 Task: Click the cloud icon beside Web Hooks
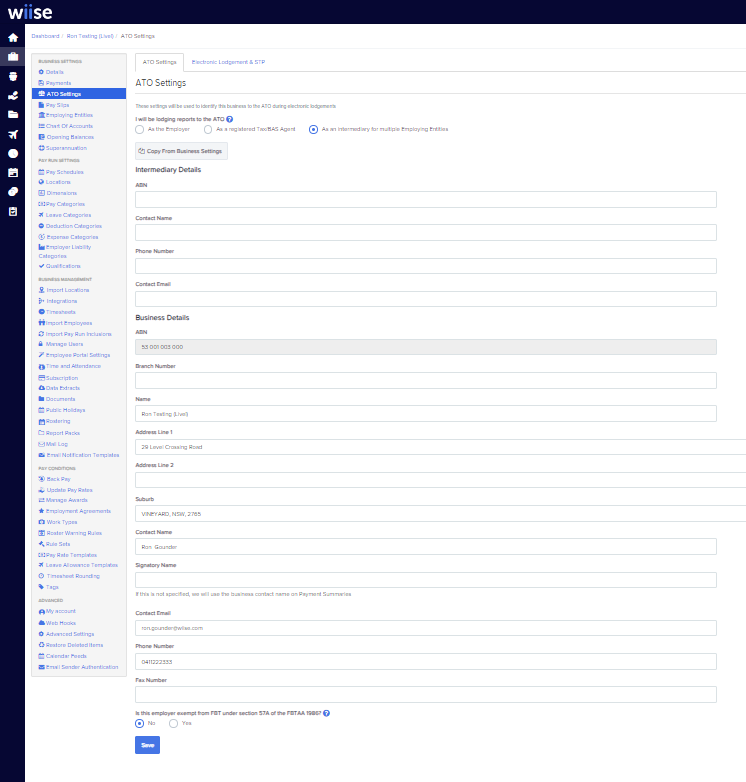42,622
